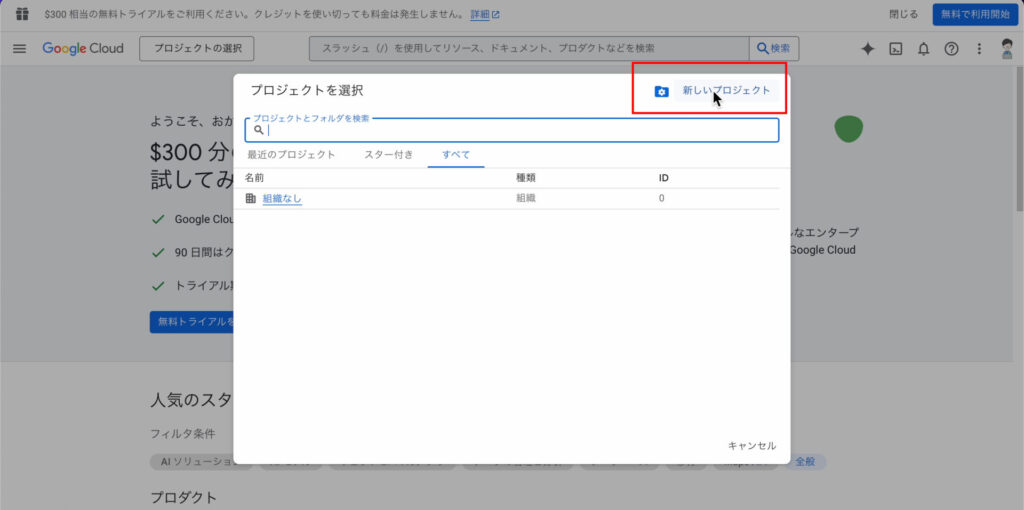1024x510 pixels.
Task: Open the 組織なし link
Action: pyautogui.click(x=282, y=199)
